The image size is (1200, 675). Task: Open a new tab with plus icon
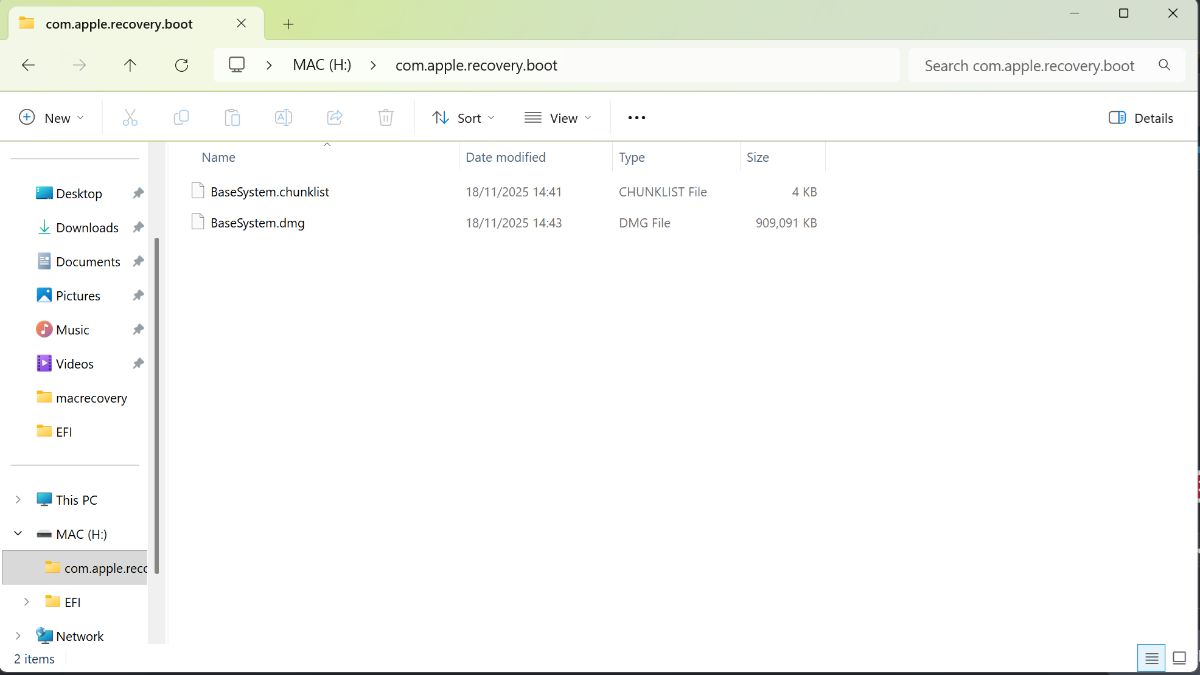pyautogui.click(x=288, y=23)
